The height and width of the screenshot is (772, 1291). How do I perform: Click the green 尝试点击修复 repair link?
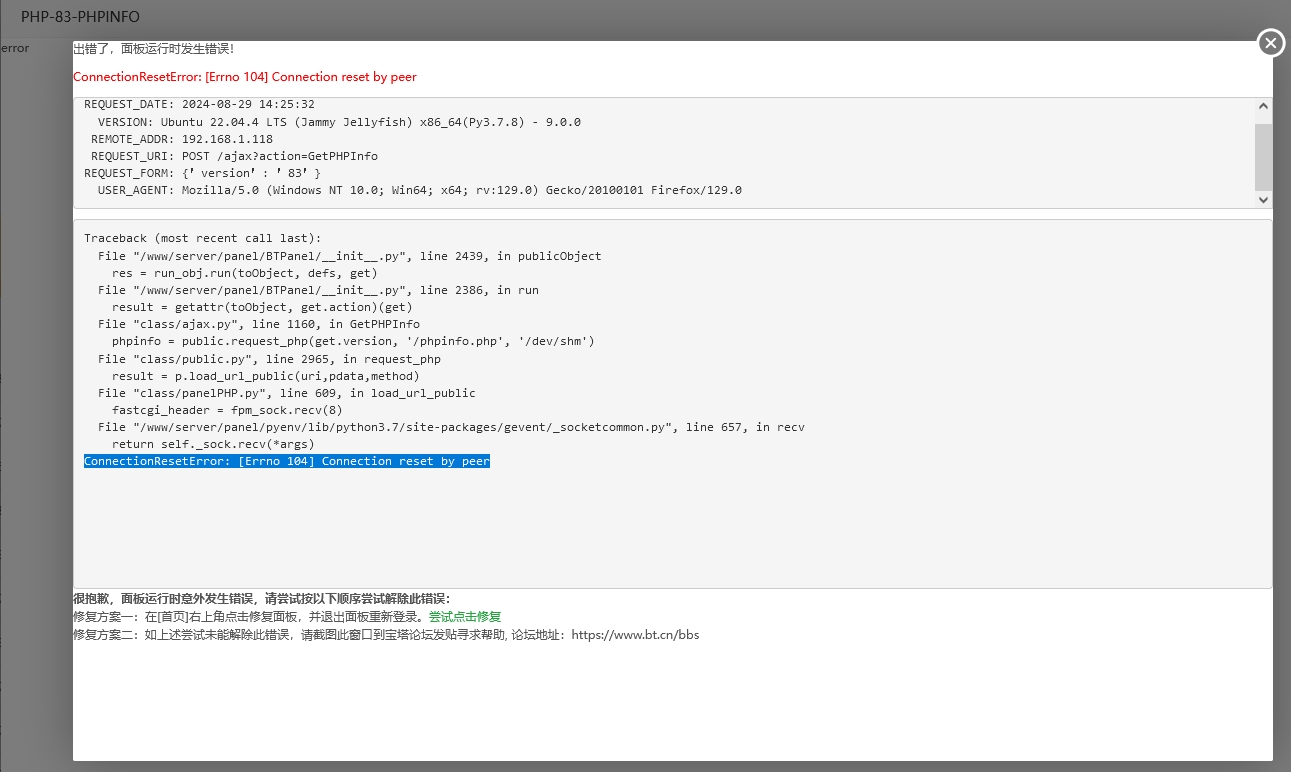tap(465, 617)
